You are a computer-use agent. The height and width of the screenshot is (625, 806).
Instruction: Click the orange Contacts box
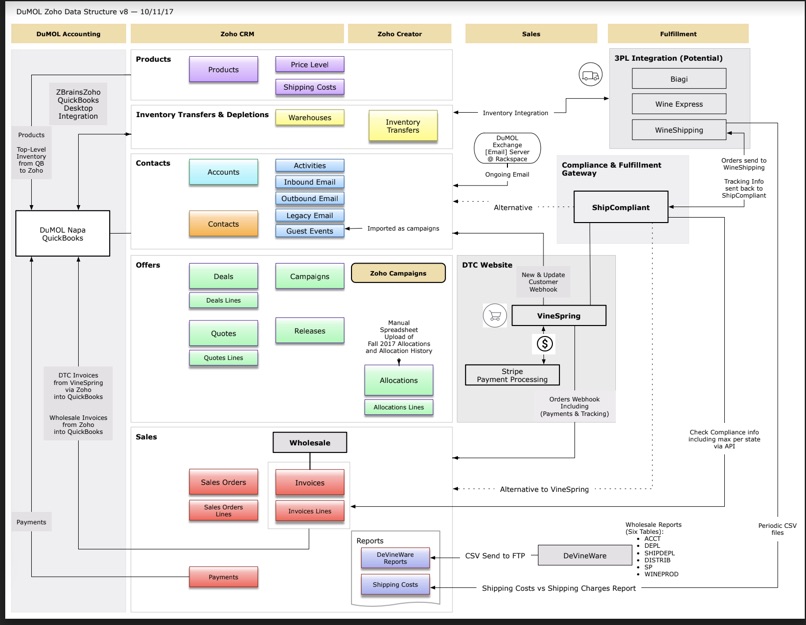(223, 224)
